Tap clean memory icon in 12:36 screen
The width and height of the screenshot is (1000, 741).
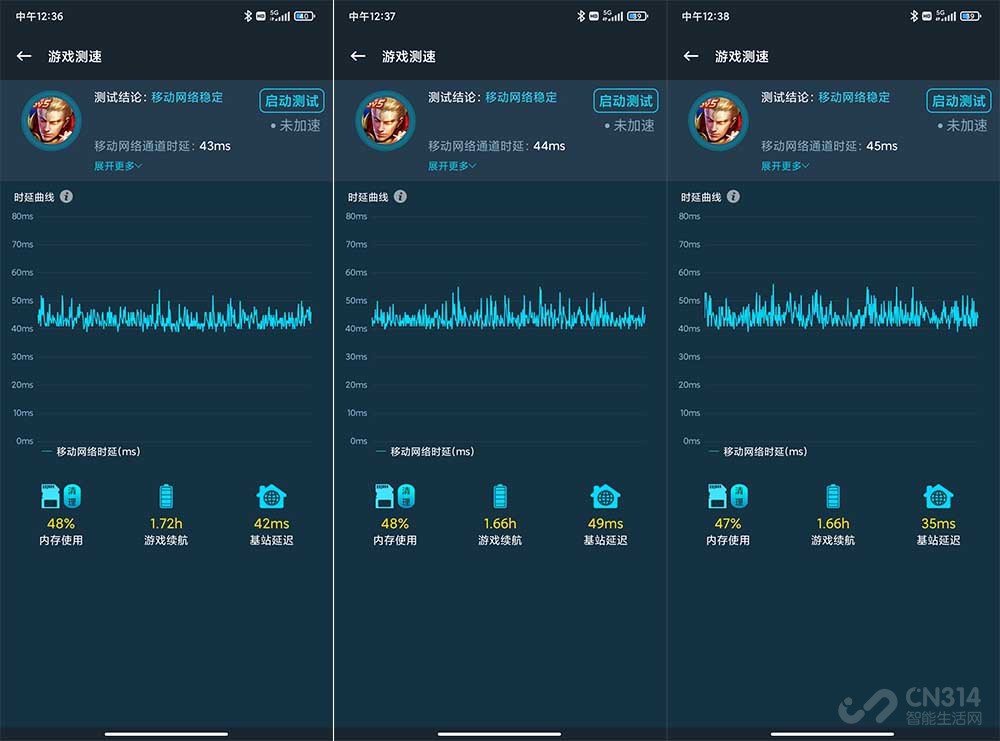[x=72, y=495]
